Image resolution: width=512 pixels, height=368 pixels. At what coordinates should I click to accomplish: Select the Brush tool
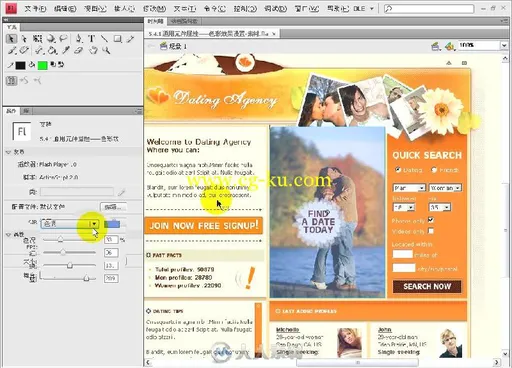12,51
